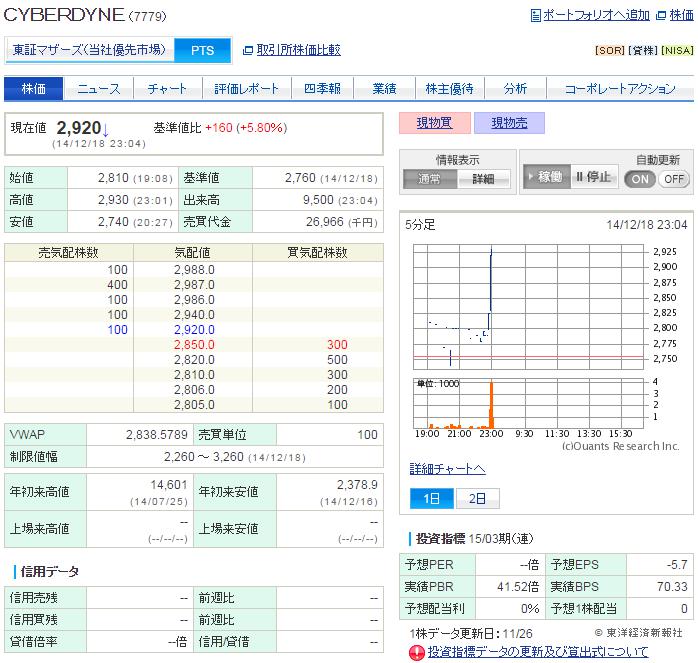Open 詳細チャートへ link

coord(447,468)
